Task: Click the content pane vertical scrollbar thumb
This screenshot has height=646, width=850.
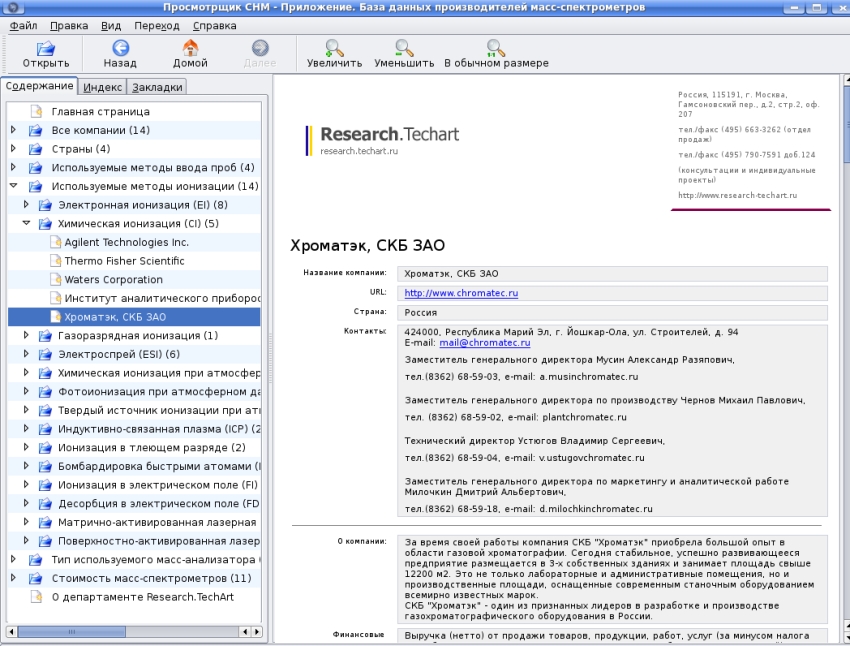Action: click(846, 124)
